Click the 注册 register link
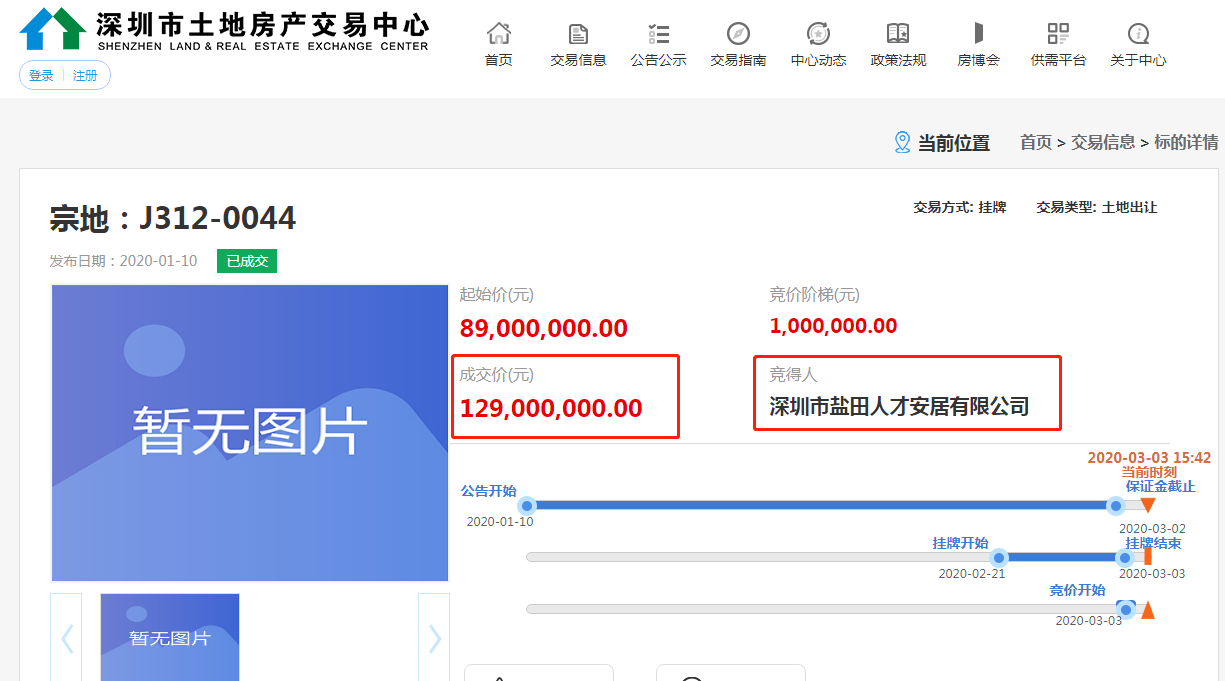The width and height of the screenshot is (1225, 681). [85, 76]
